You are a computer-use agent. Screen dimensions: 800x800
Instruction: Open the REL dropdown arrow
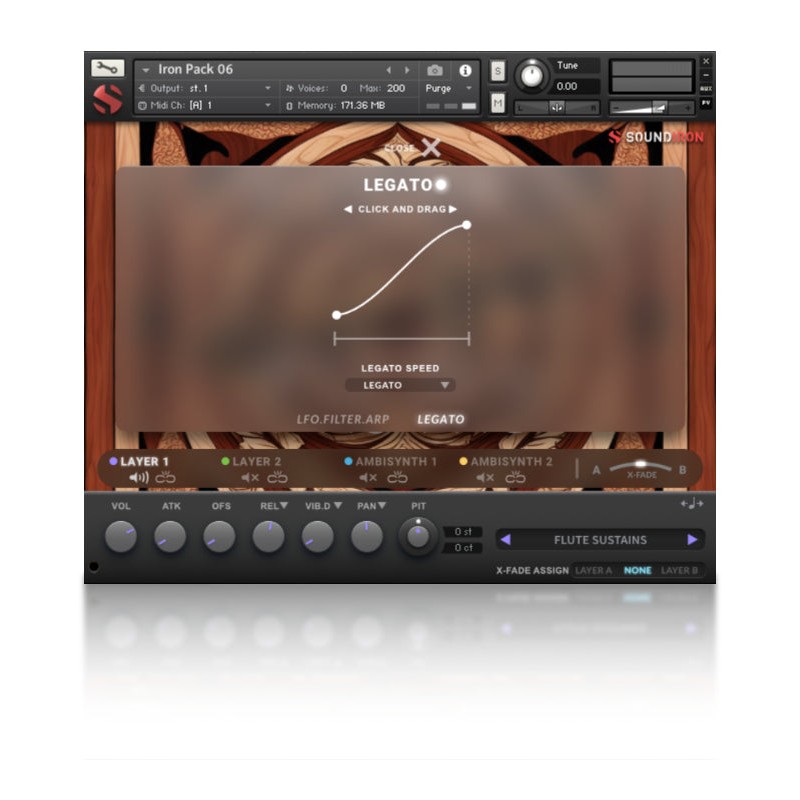pos(284,506)
